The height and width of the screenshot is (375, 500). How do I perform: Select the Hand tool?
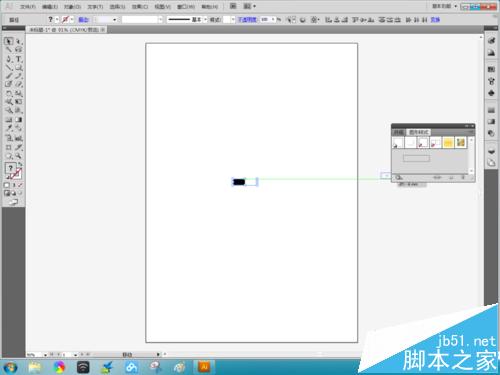coord(9,156)
